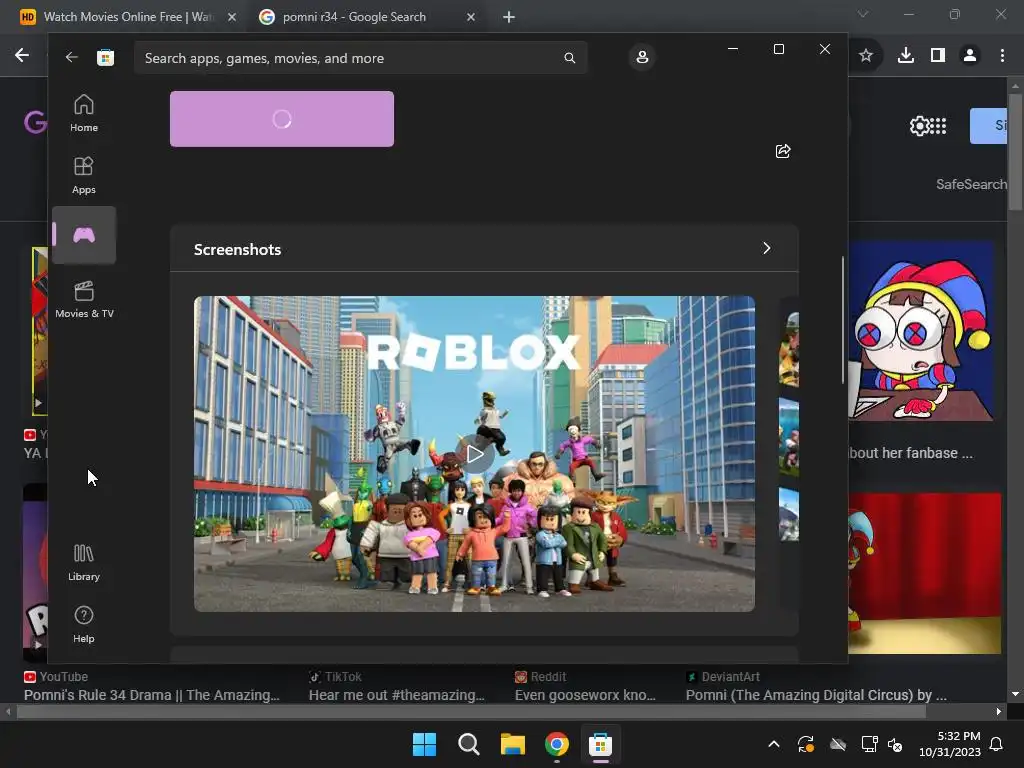
Task: Close the Watch Movies Online tab
Action: click(232, 17)
